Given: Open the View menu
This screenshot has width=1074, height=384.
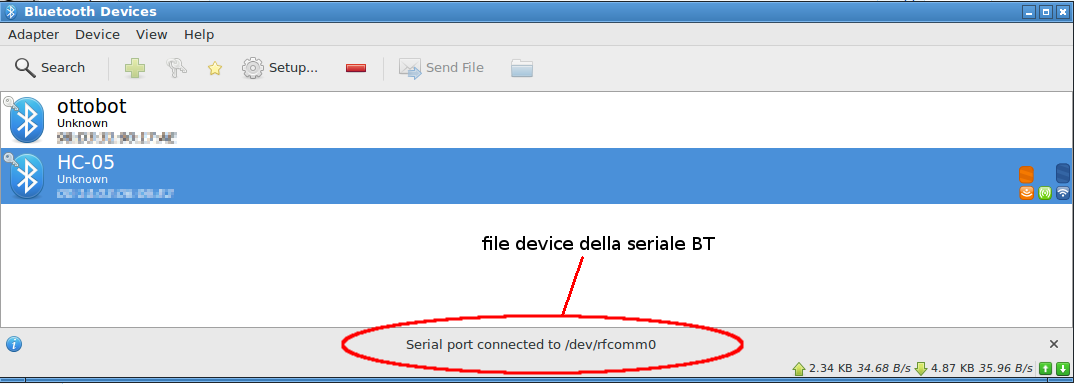Looking at the screenshot, I should (x=151, y=34).
